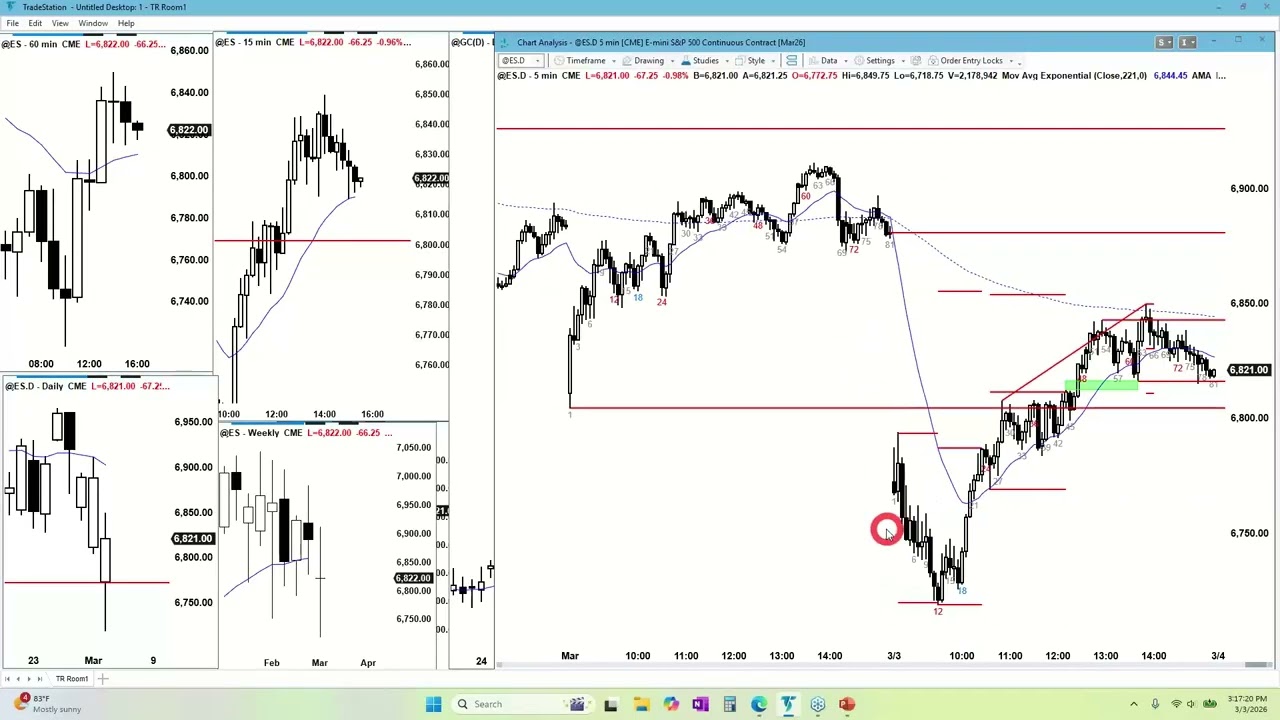Image resolution: width=1280 pixels, height=720 pixels.
Task: Click the Style icon
Action: [x=741, y=61]
